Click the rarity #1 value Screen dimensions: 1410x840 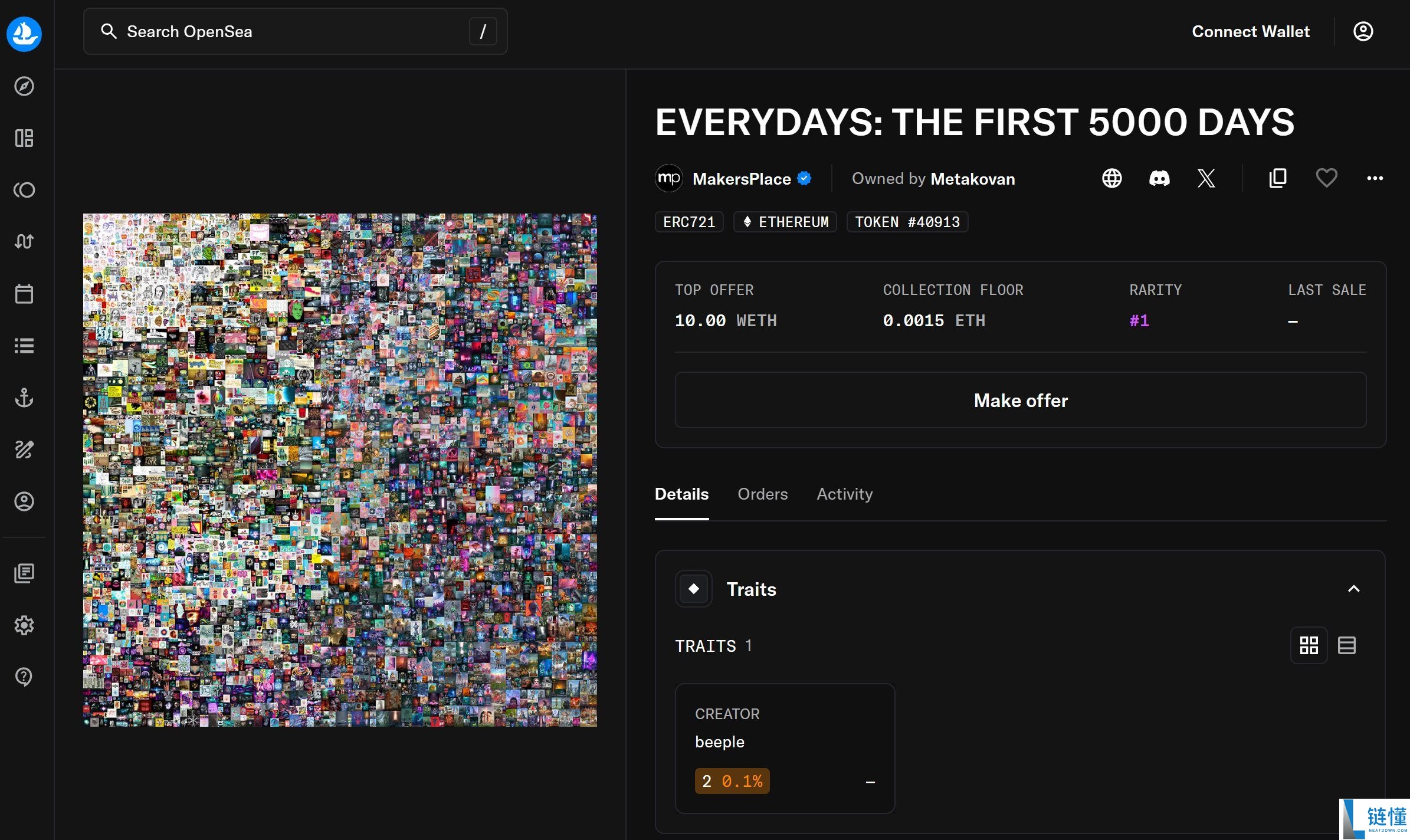(x=1139, y=320)
